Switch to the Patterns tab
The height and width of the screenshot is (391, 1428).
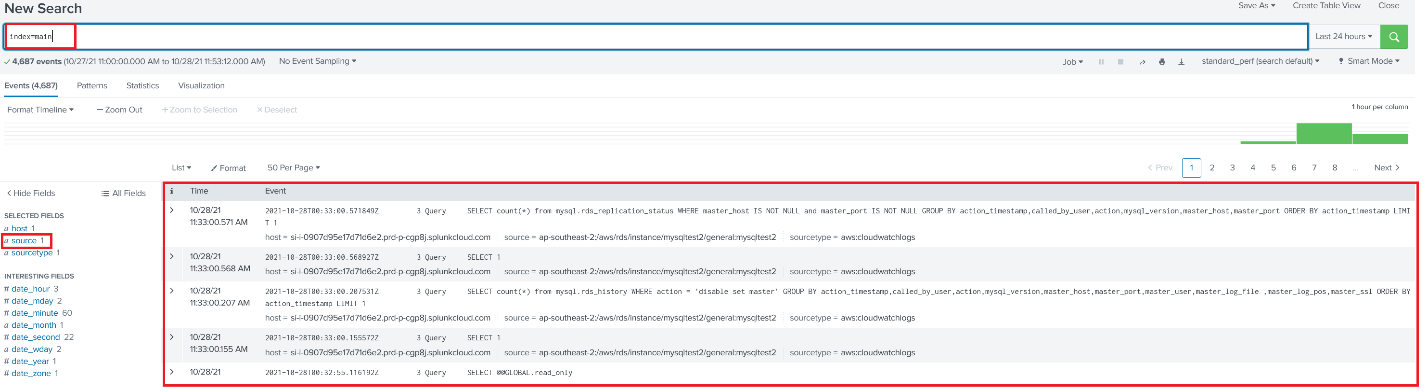click(92, 86)
